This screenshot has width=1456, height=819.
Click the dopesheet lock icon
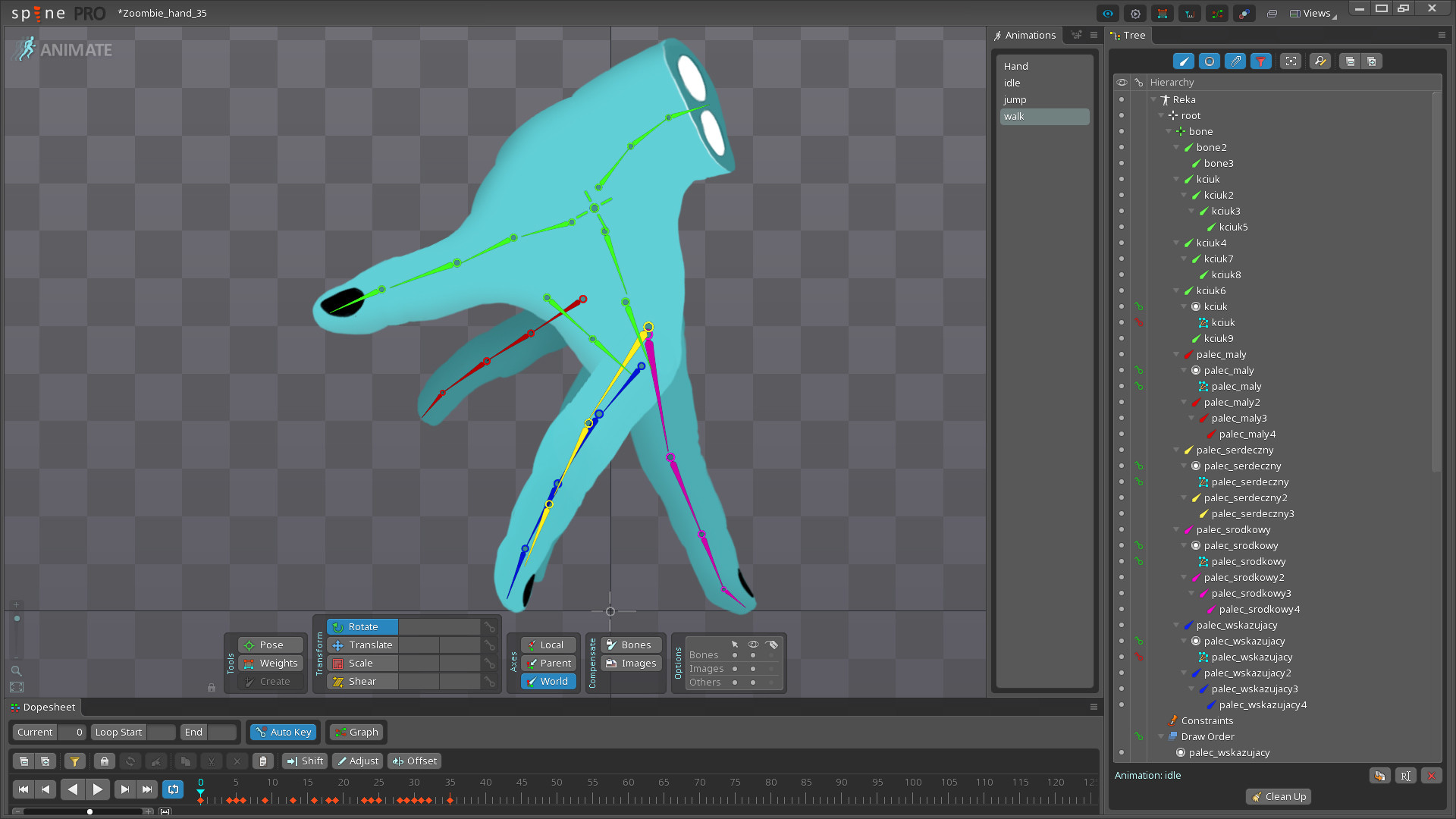tap(105, 761)
